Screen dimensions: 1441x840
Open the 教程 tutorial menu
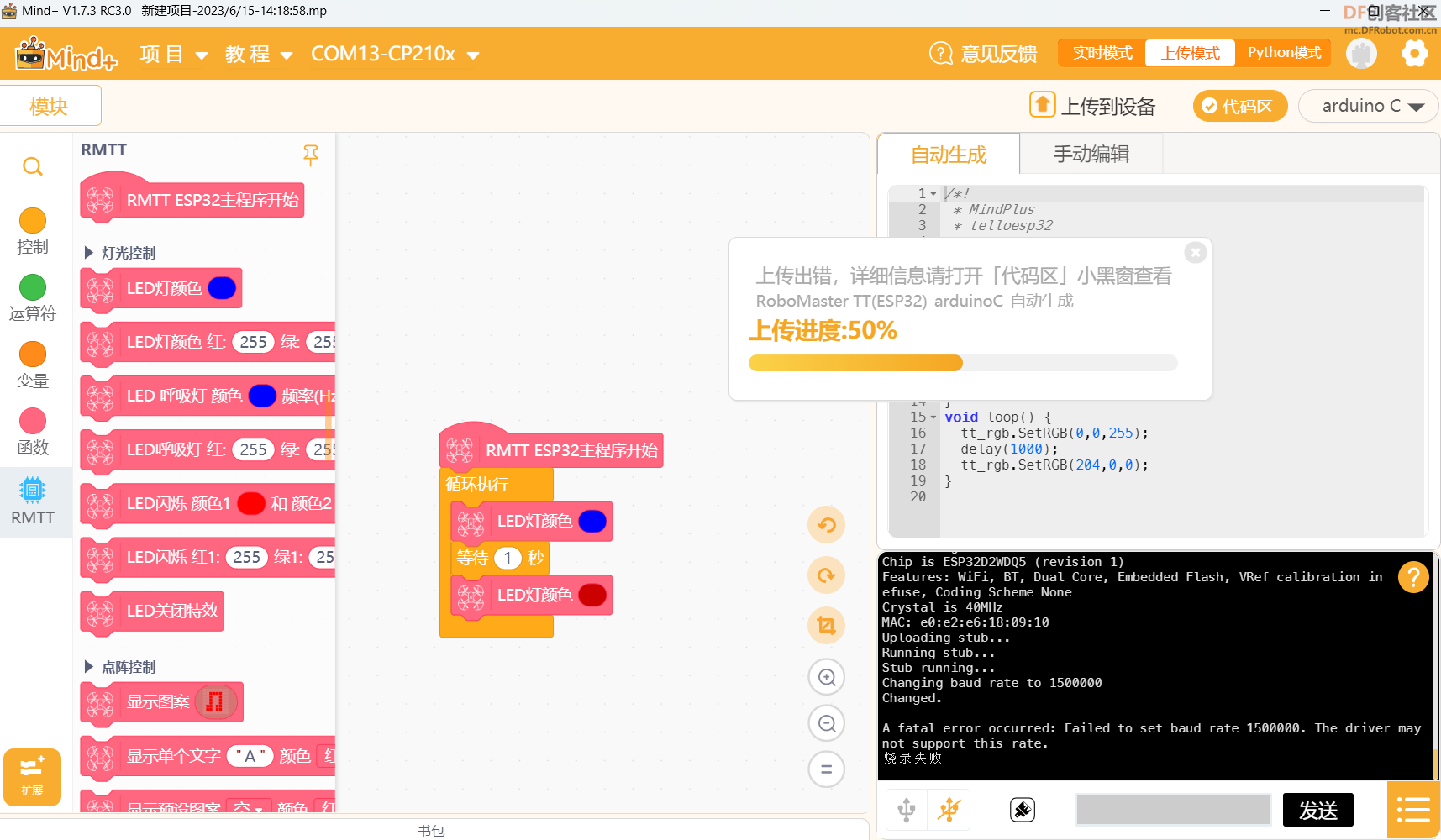[259, 55]
